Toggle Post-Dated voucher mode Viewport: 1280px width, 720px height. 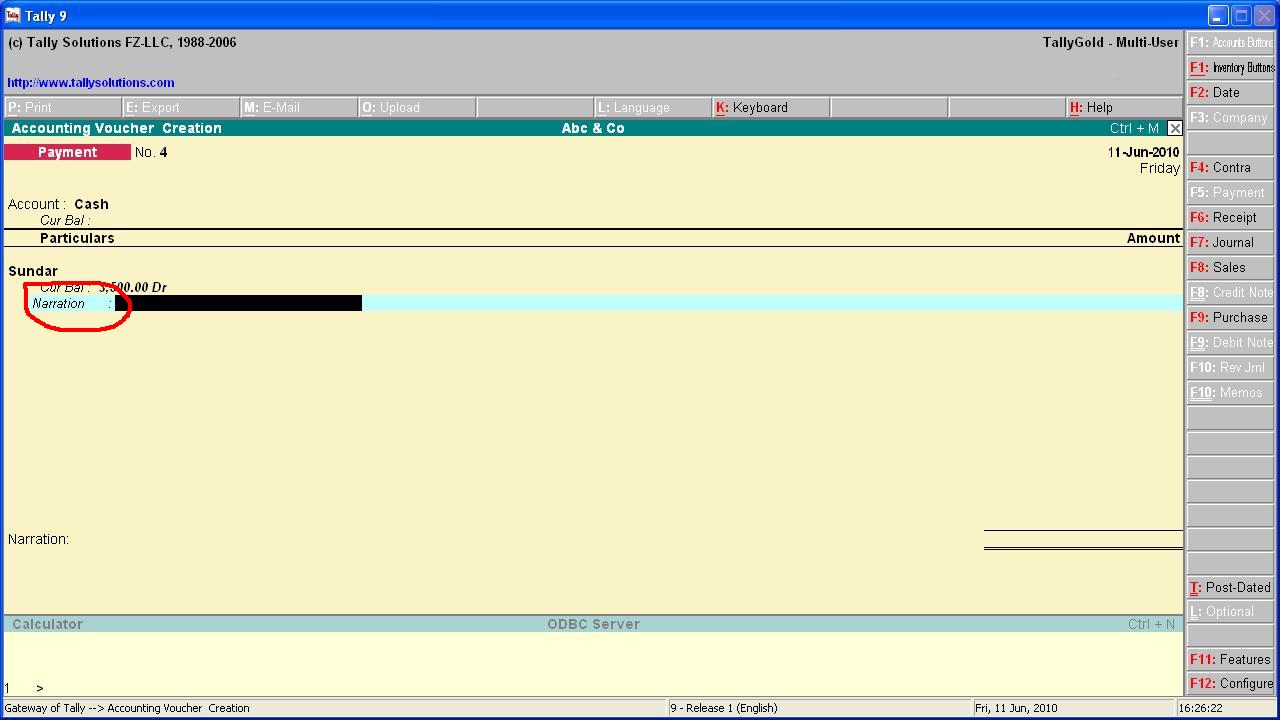tap(1228, 587)
